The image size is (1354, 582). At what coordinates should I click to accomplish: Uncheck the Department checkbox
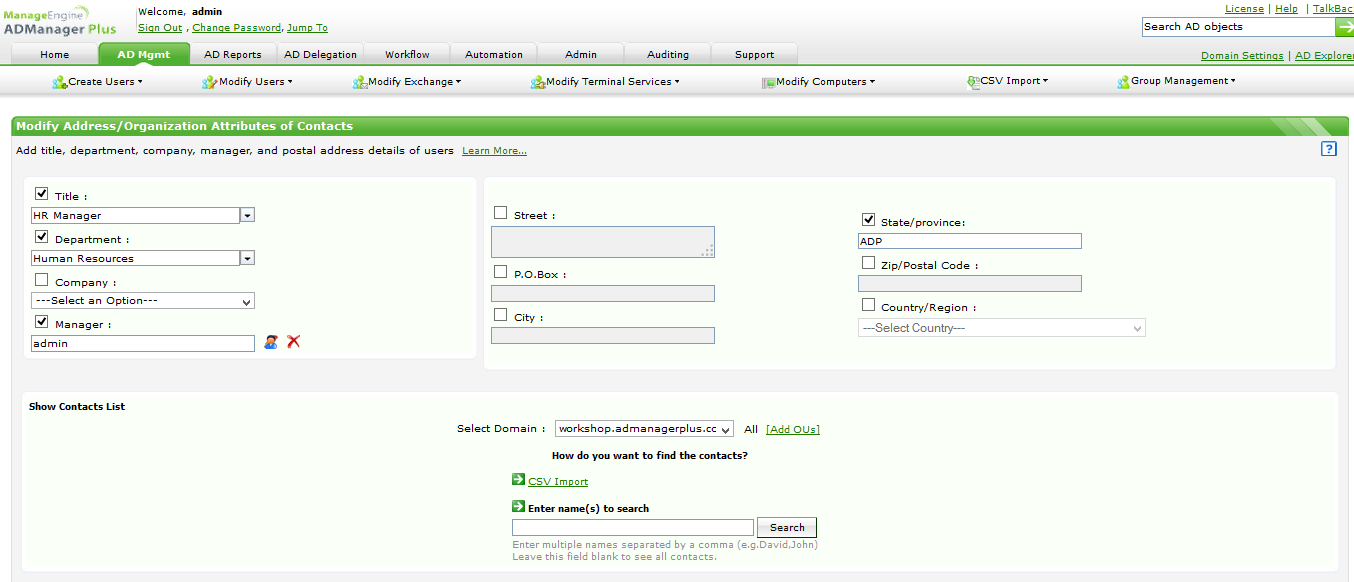tap(42, 237)
